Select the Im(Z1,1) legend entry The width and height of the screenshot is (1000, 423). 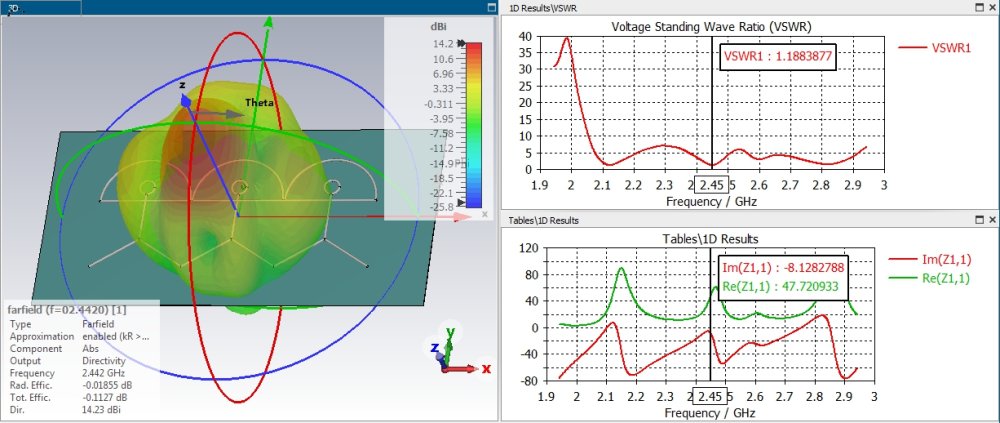coord(929,258)
